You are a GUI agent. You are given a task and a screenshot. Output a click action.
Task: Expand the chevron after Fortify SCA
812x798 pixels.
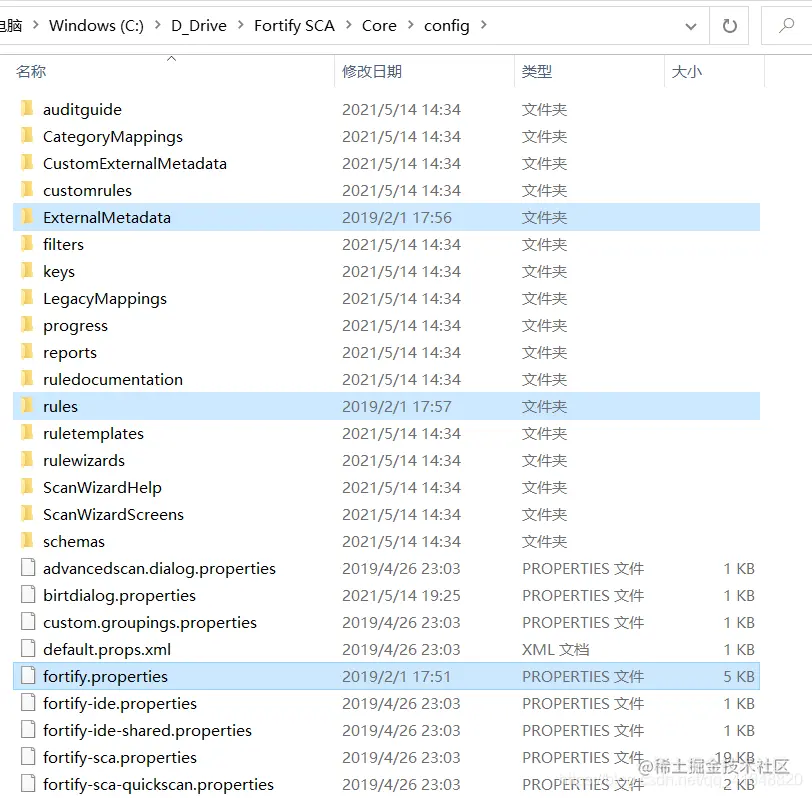349,25
